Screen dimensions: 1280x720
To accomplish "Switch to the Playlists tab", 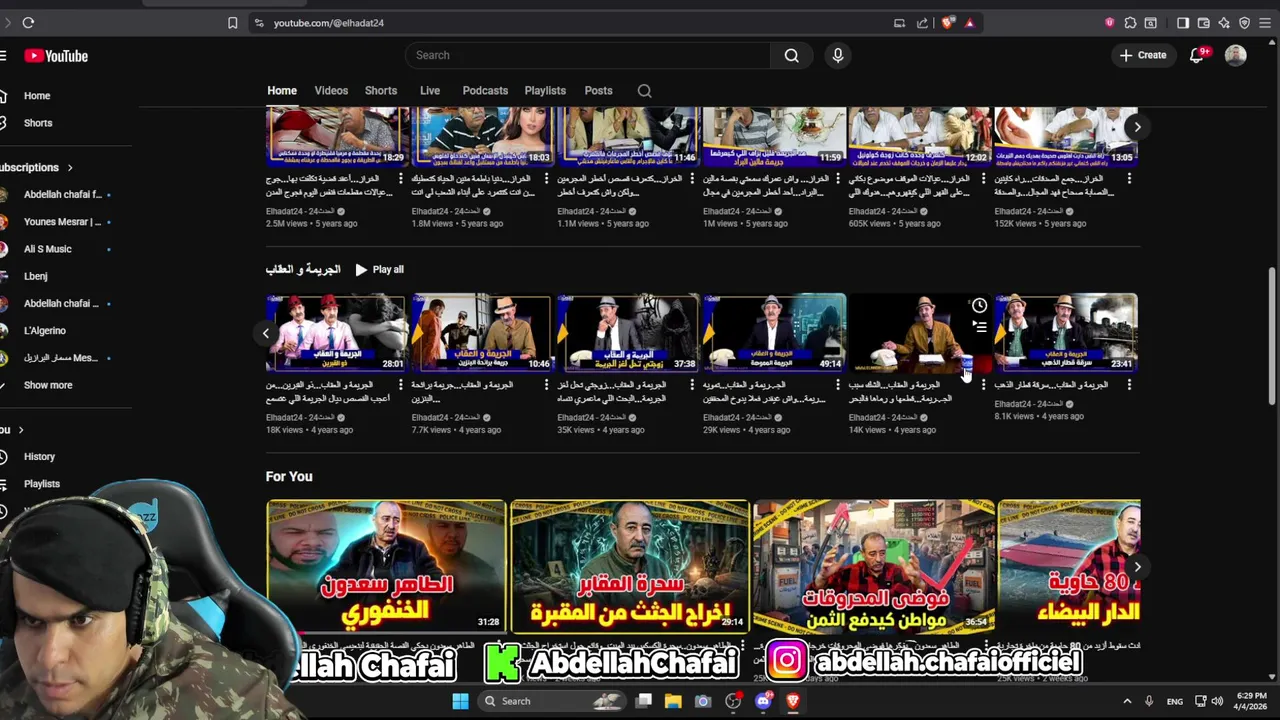I will click(x=545, y=91).
